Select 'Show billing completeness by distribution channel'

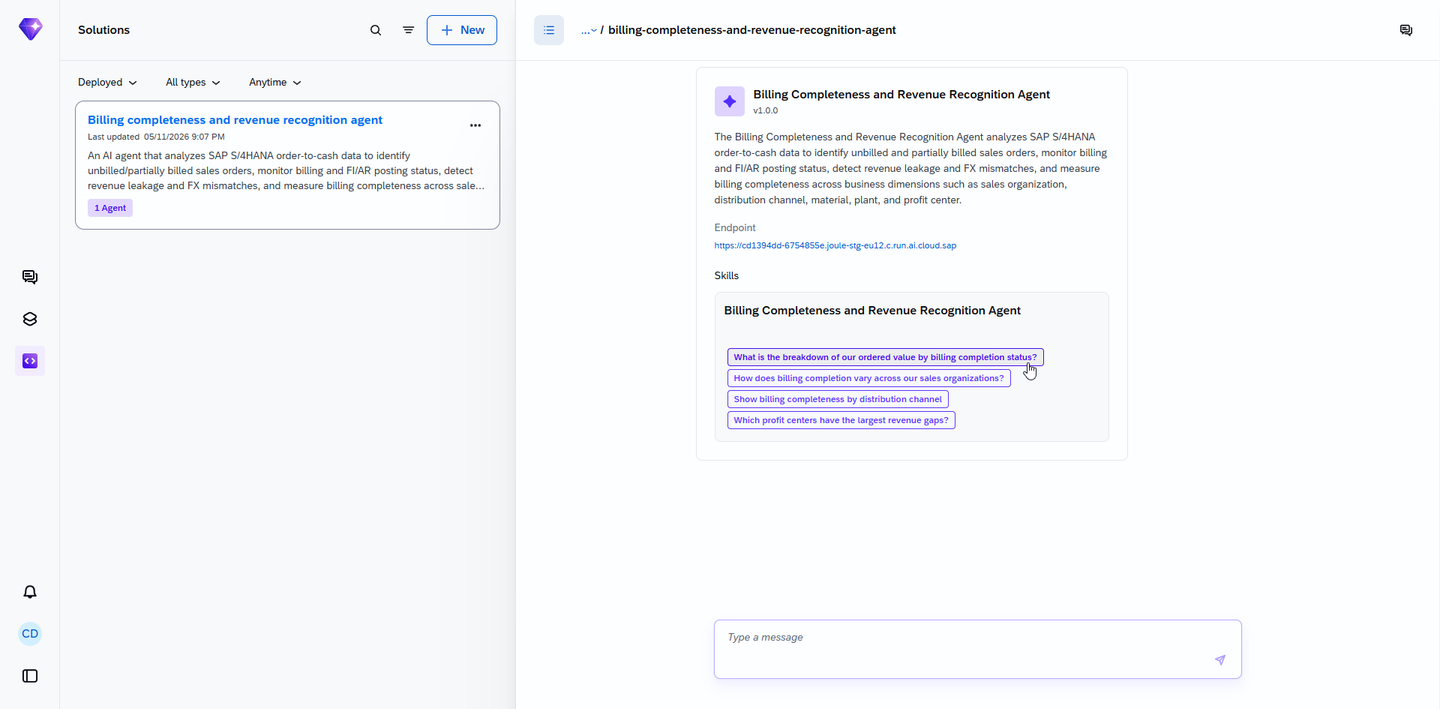point(838,399)
